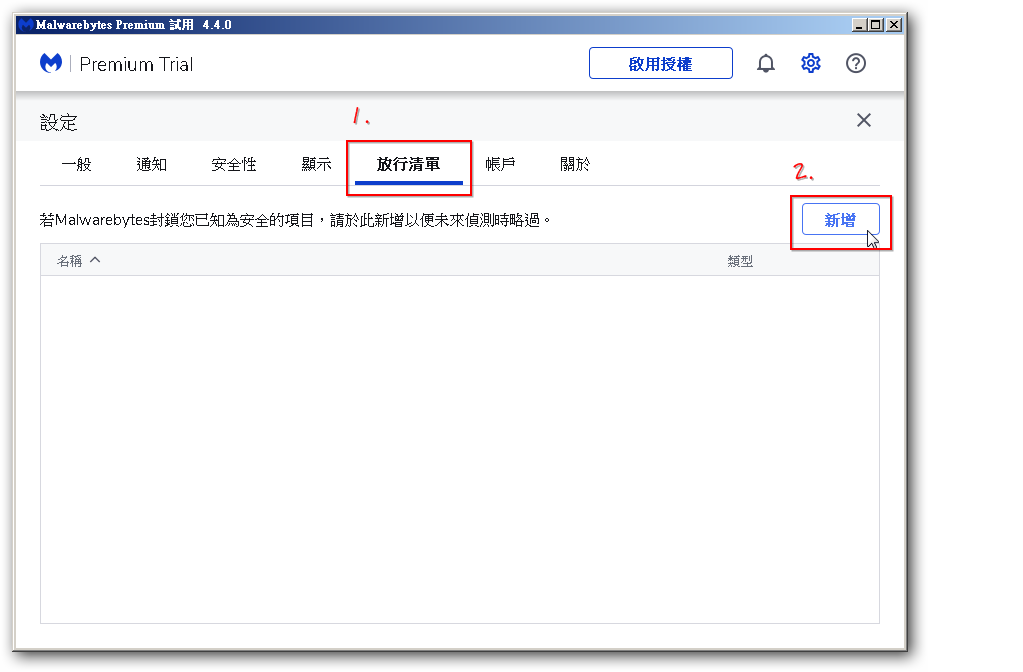
Task: Close the 設定 panel with the X
Action: [864, 121]
